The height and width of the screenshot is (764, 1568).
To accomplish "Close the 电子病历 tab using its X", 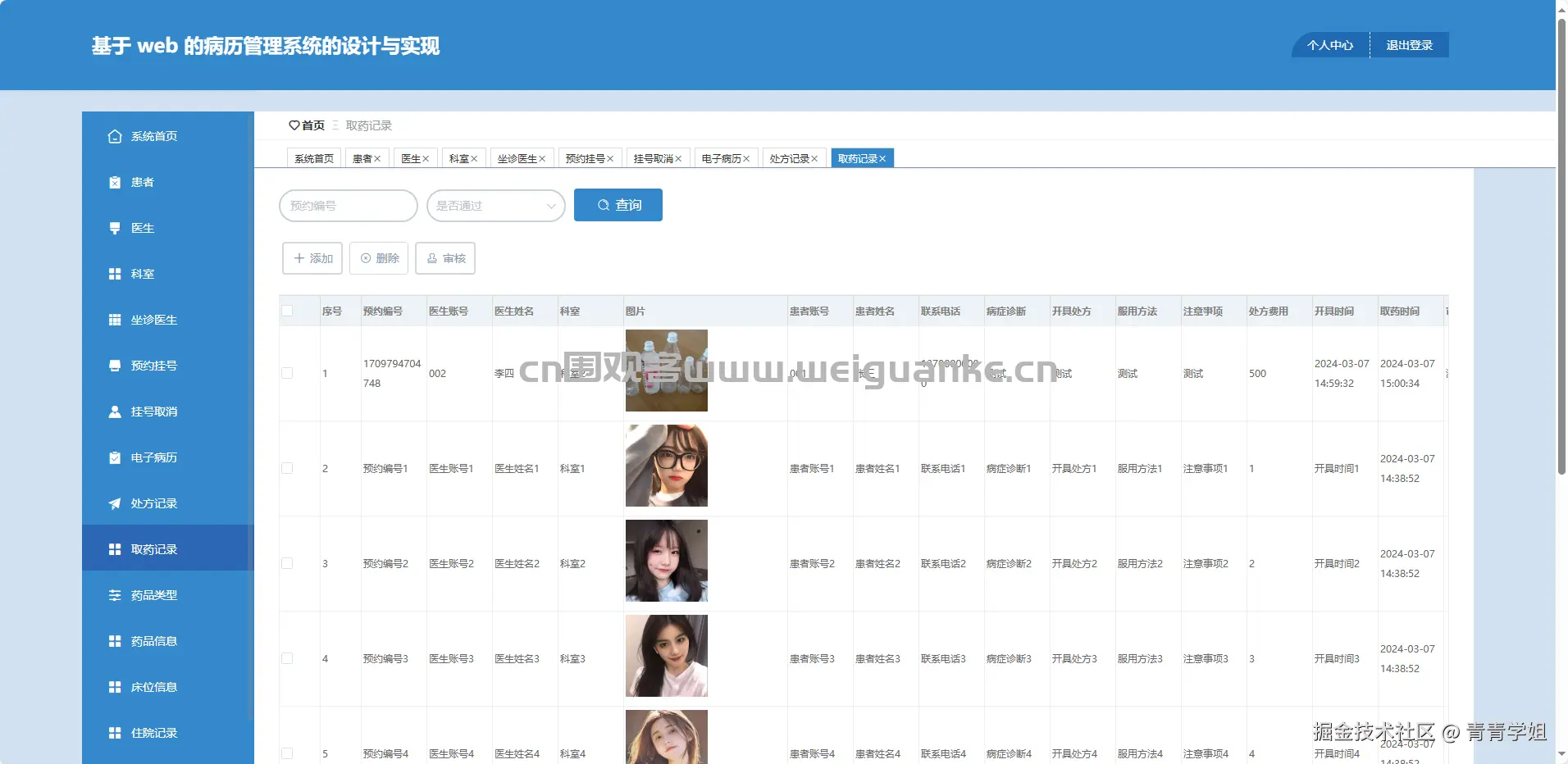I will click(x=746, y=159).
